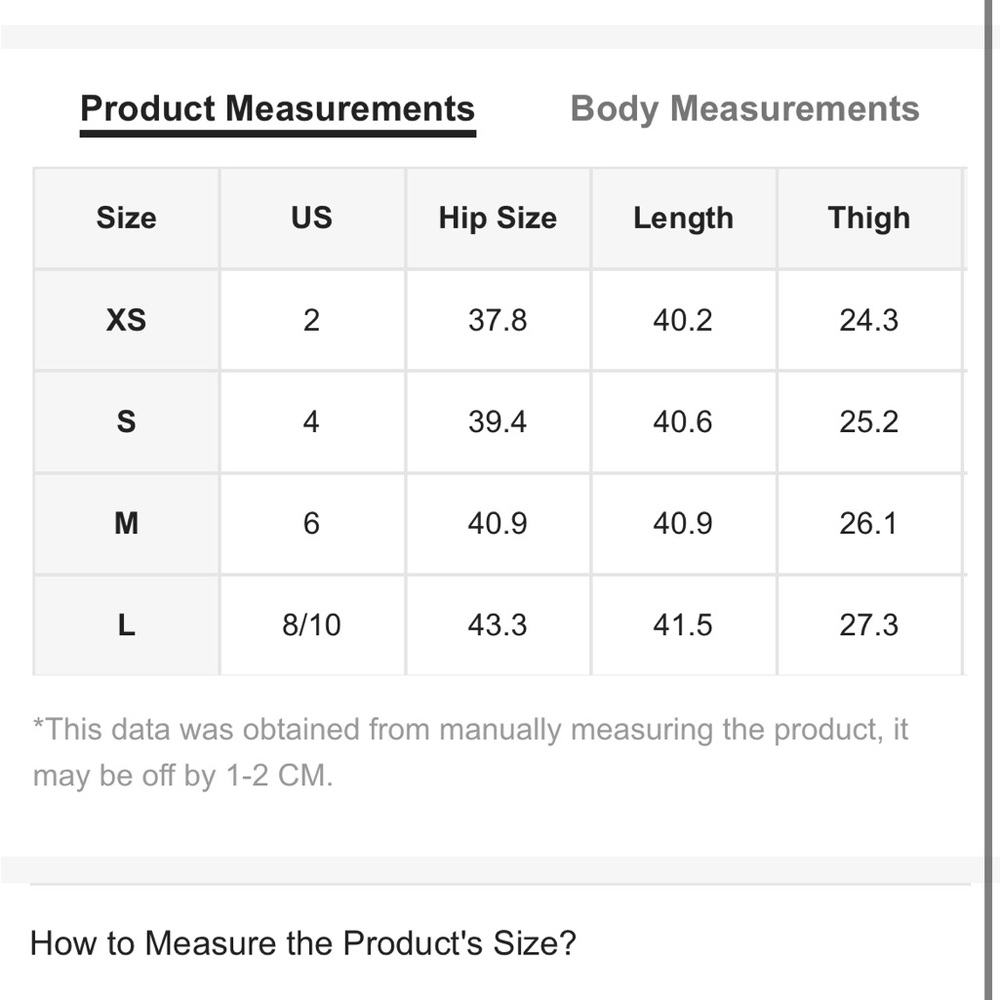Click the Hip Size column header
The image size is (1000, 1000).
tap(497, 218)
